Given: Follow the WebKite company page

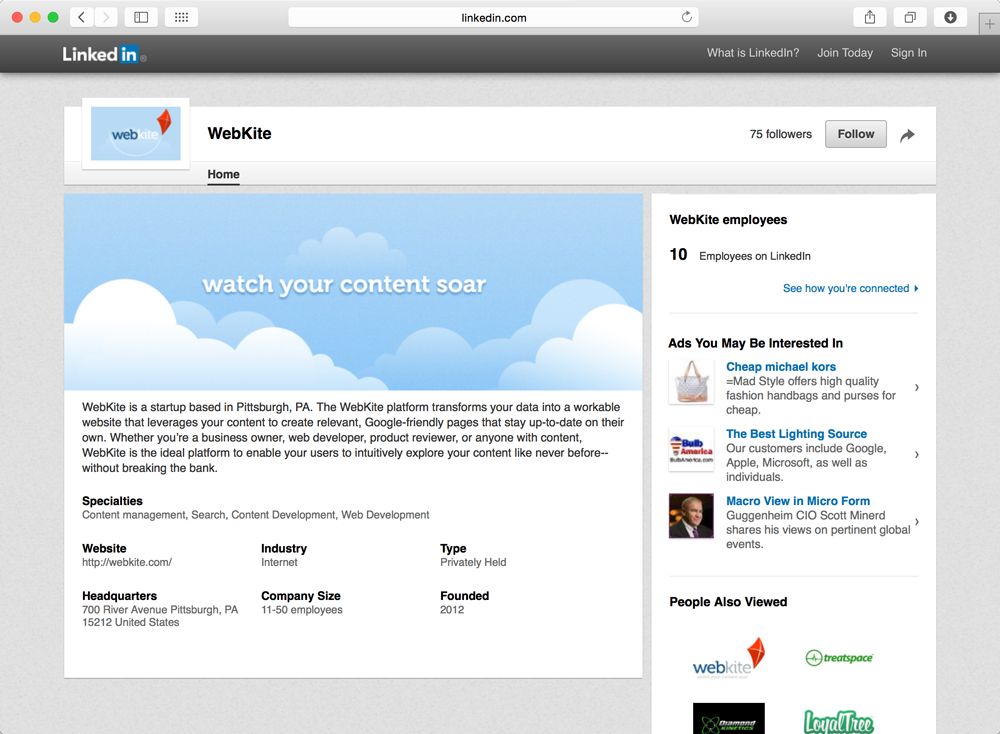Looking at the screenshot, I should tap(855, 134).
